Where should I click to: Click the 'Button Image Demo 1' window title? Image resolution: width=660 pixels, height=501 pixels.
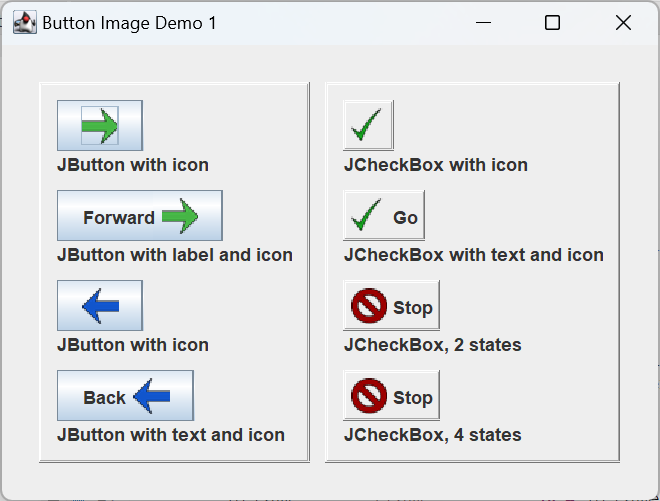(x=129, y=23)
